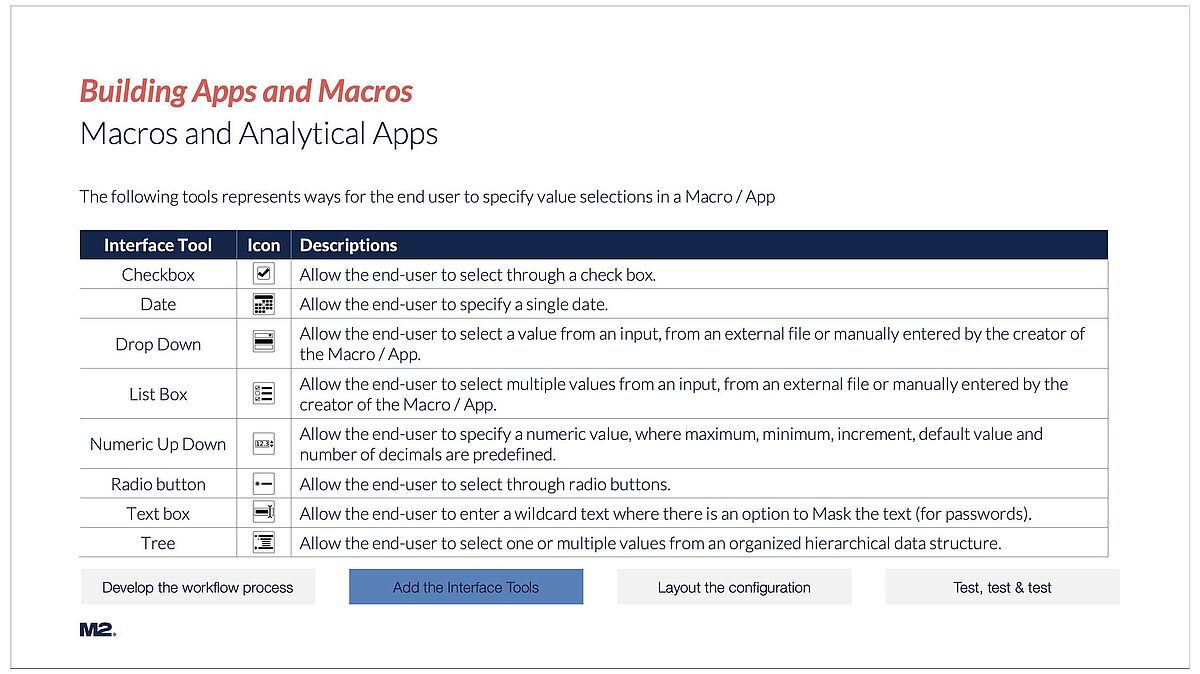Image resolution: width=1200 pixels, height=674 pixels.
Task: Click the M2 logo
Action: coord(98,630)
